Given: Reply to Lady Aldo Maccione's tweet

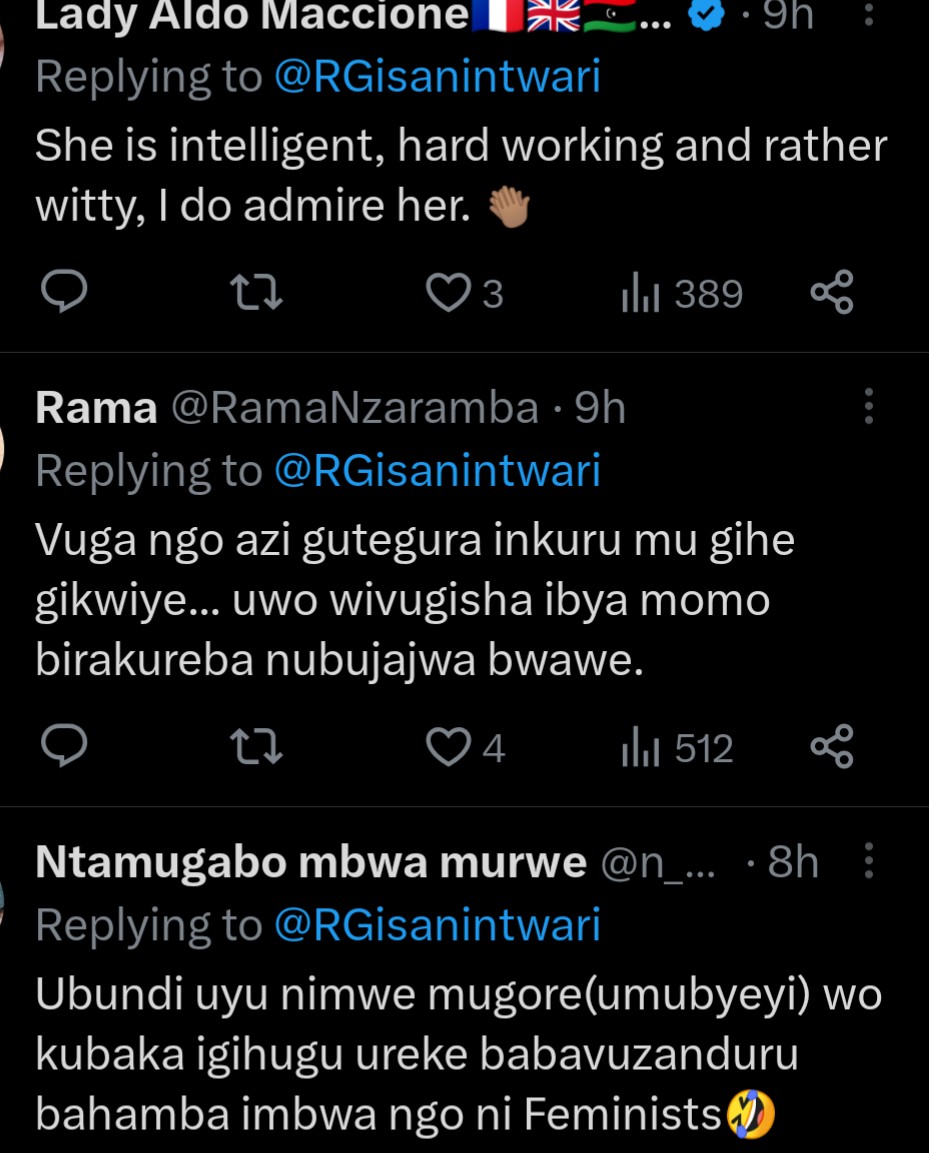Looking at the screenshot, I should 65,293.
